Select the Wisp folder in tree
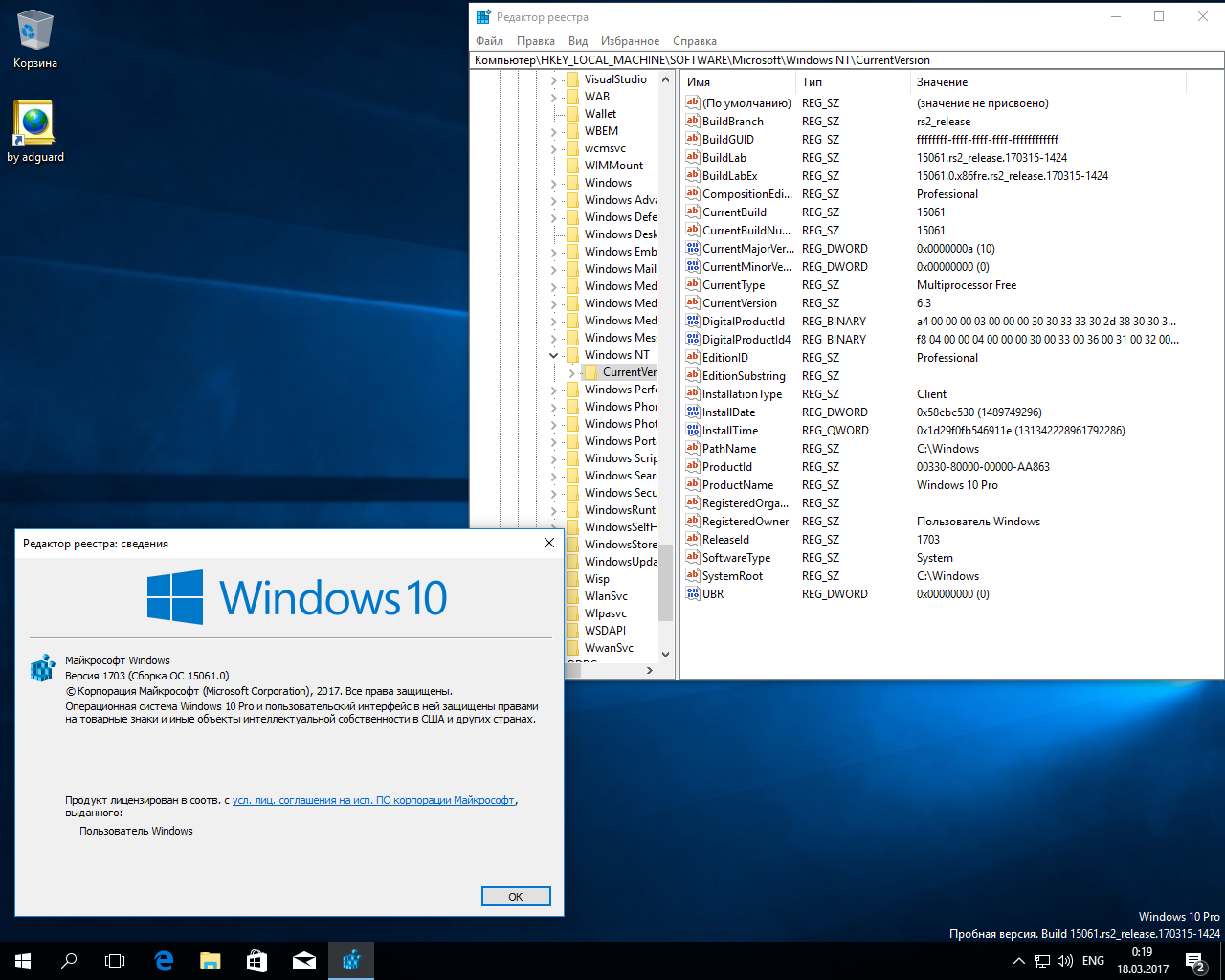Screen dimensions: 1225x980 (x=597, y=579)
